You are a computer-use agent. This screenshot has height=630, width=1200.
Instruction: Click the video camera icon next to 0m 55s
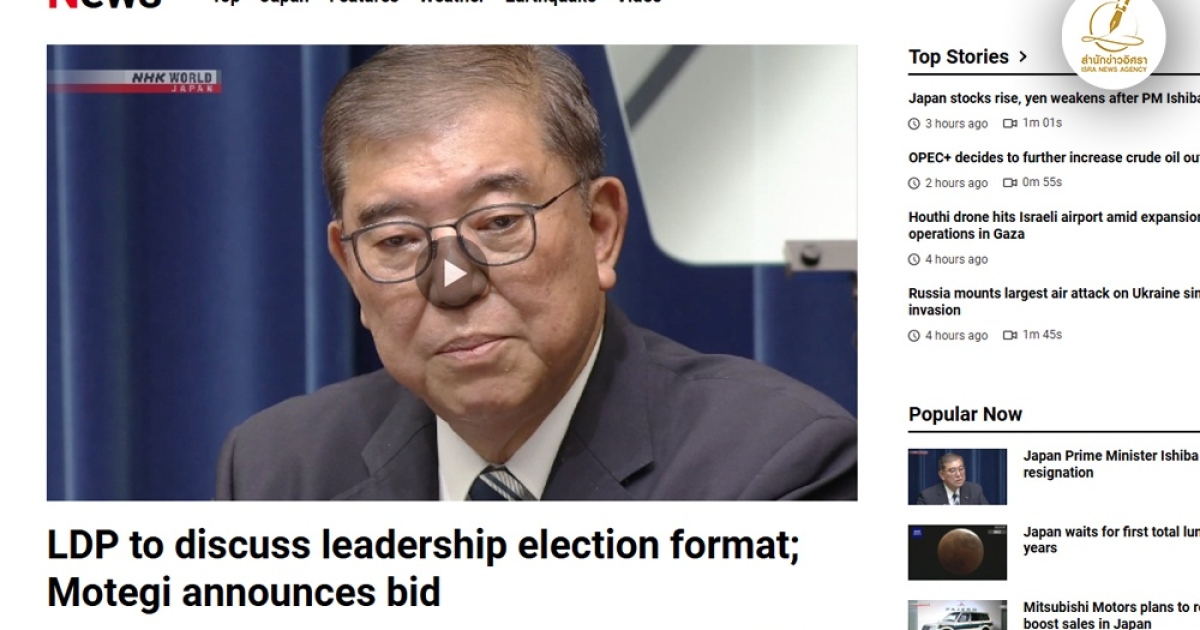[1010, 183]
